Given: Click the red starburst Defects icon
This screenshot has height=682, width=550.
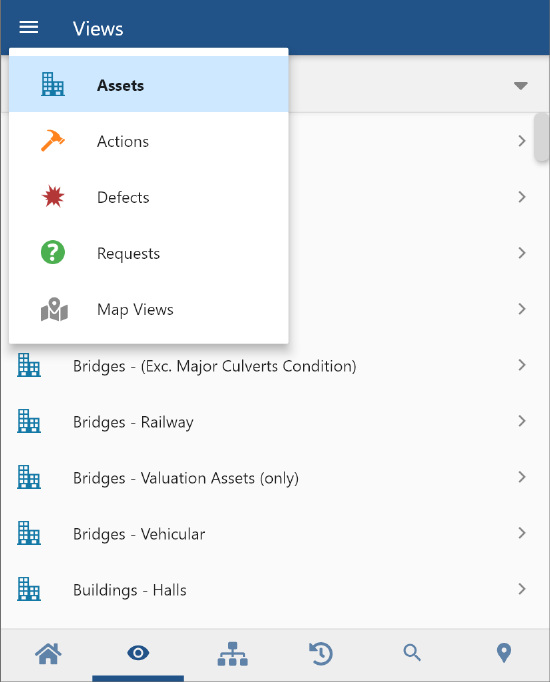Looking at the screenshot, I should click(x=53, y=197).
